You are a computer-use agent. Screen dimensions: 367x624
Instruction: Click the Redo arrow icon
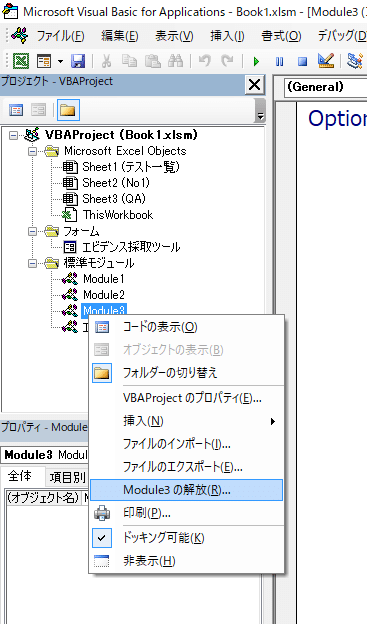(227, 61)
